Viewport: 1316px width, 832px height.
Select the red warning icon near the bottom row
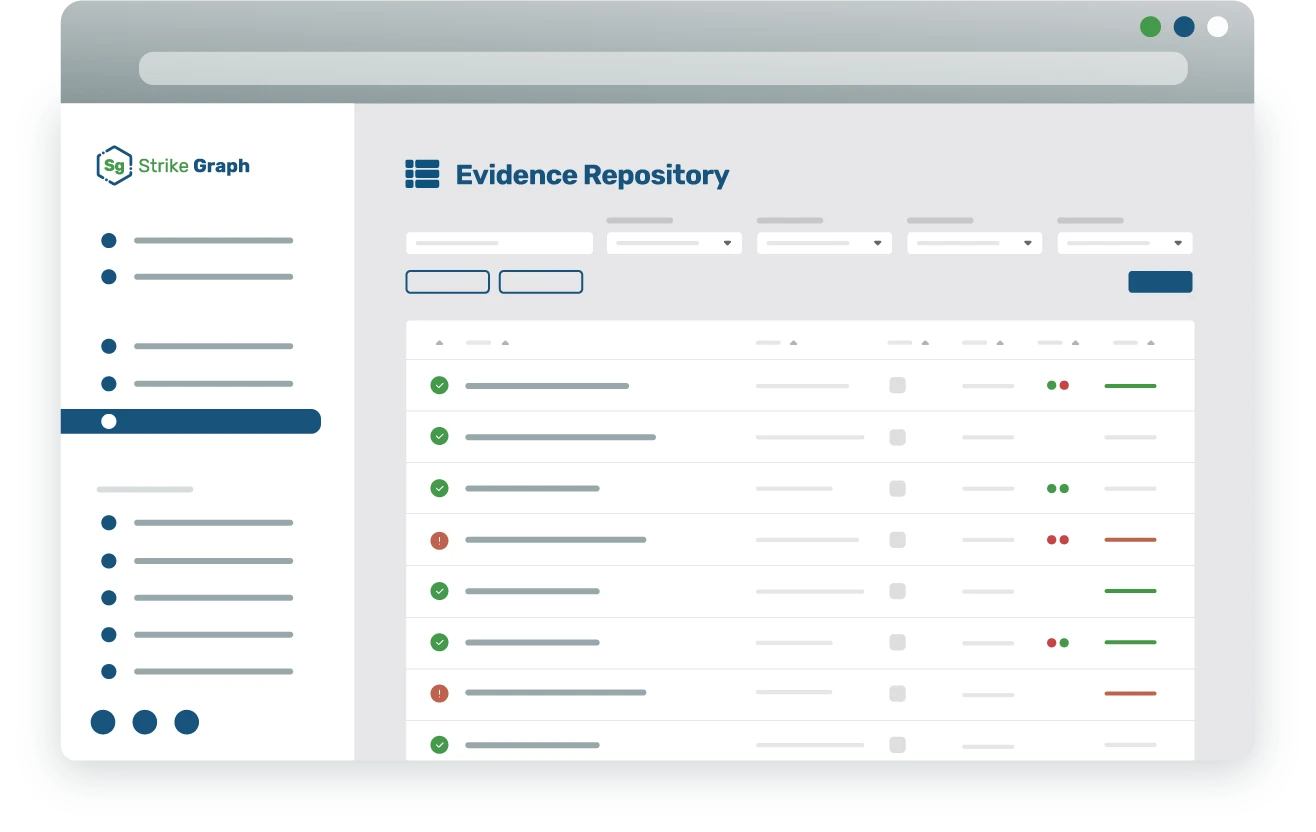(x=438, y=693)
